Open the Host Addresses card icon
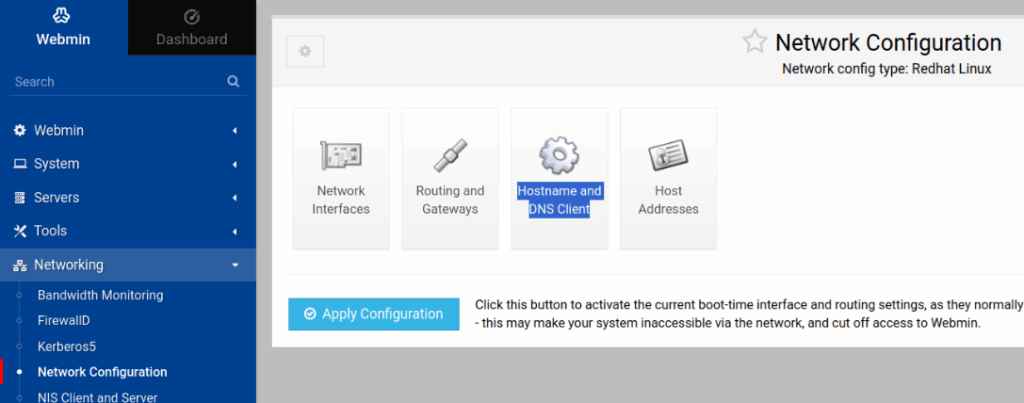Screen dimensions: 1024x403 [668, 155]
